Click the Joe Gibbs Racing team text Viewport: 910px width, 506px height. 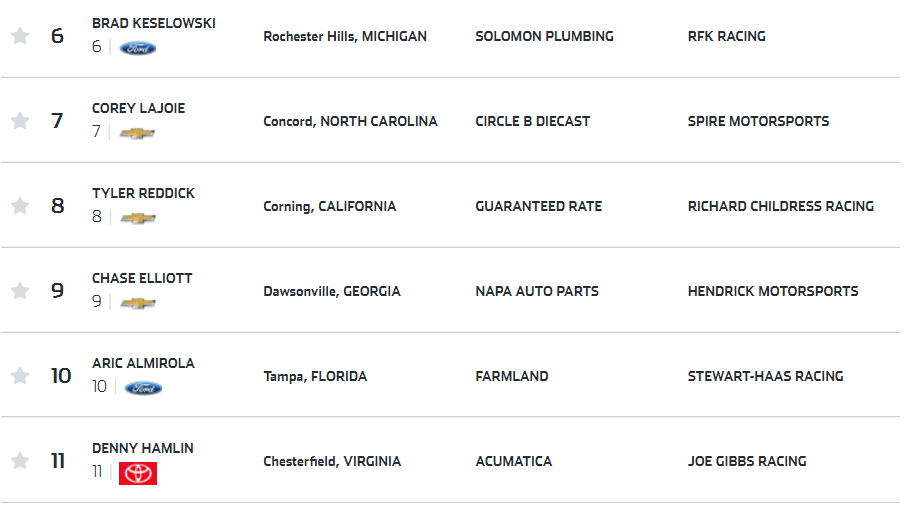(x=747, y=461)
